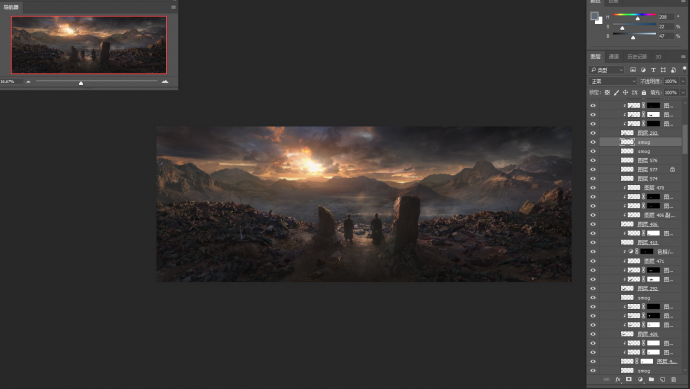The height and width of the screenshot is (389, 690).
Task: Add a layer style with fx icon
Action: pos(618,379)
